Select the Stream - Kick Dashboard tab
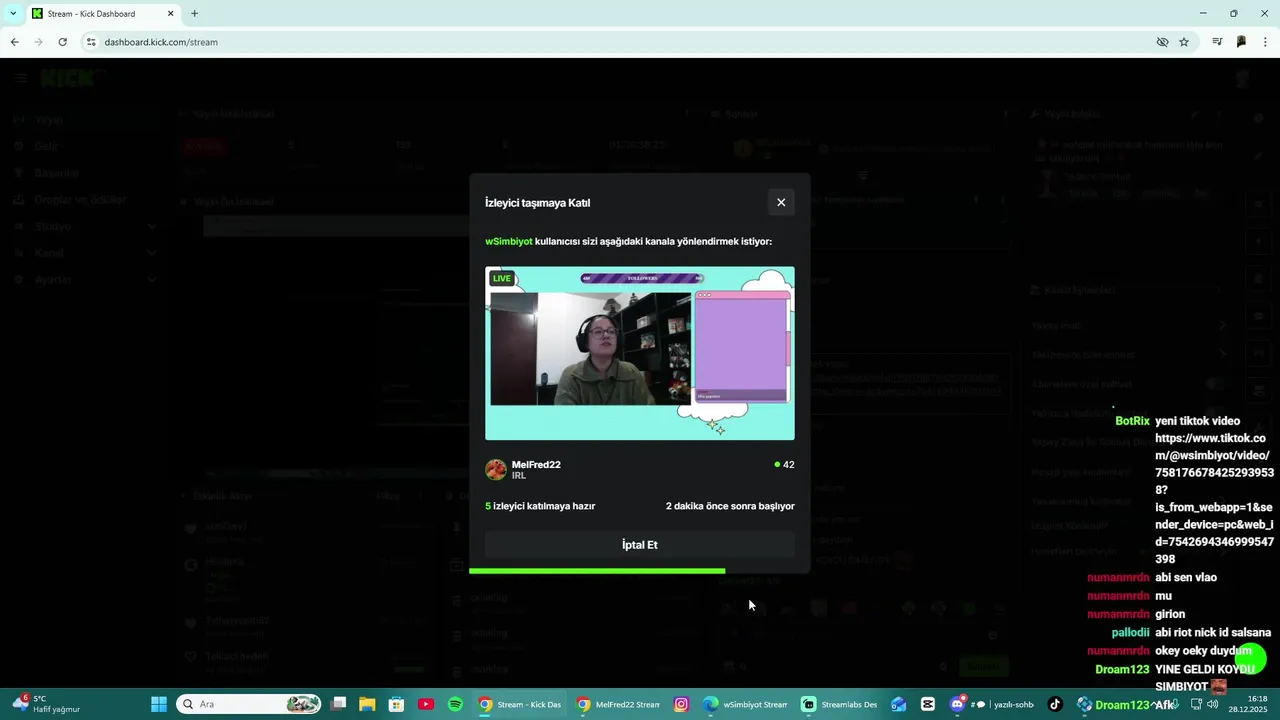 pyautogui.click(x=102, y=14)
